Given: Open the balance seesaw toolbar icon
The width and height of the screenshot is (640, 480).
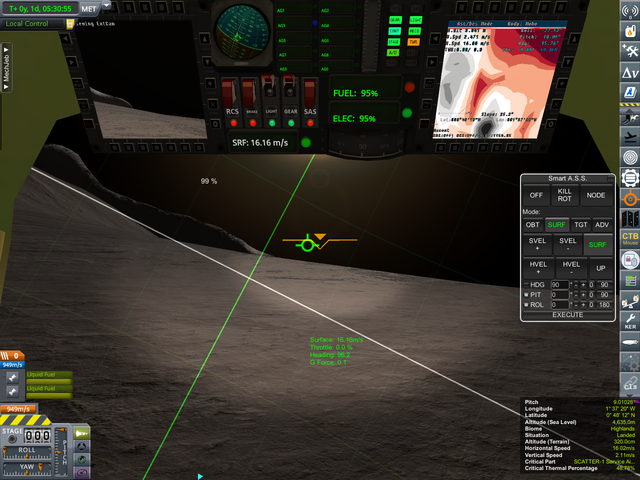Looking at the screenshot, I should coord(630,302).
